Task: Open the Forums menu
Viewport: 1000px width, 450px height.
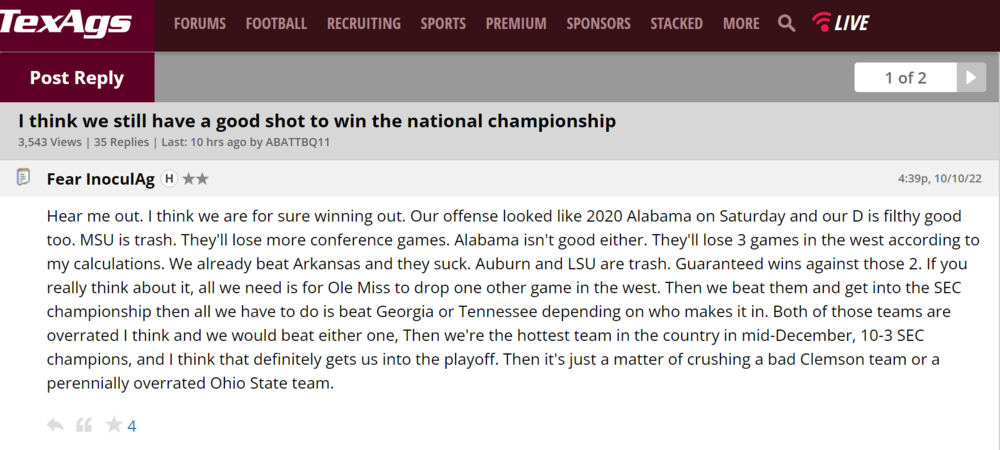Action: coord(200,23)
